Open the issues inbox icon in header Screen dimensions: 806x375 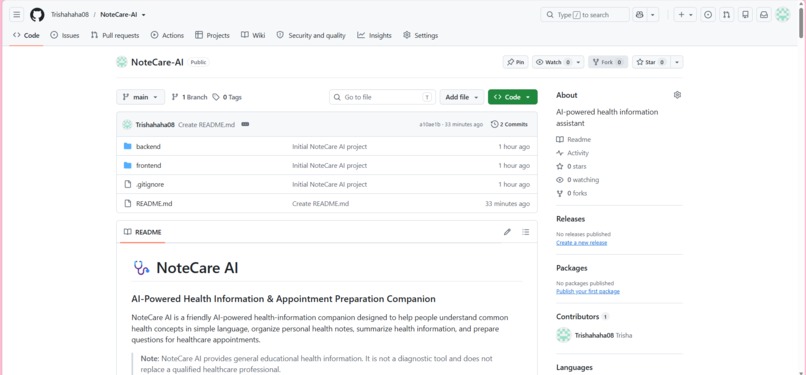point(708,15)
